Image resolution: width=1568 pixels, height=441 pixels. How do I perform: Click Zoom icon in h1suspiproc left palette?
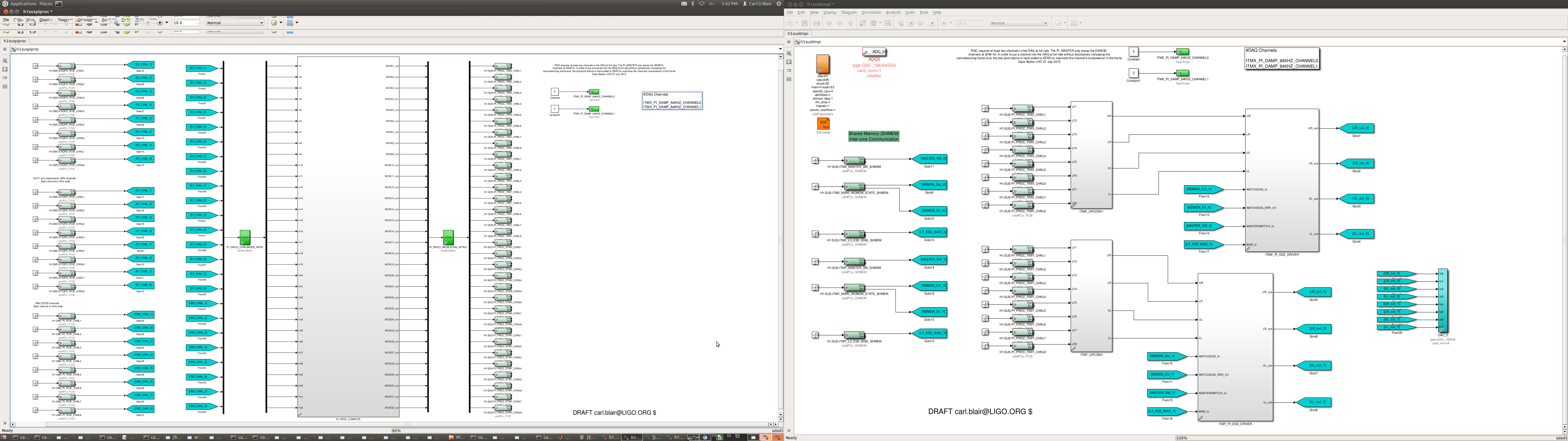pyautogui.click(x=5, y=61)
